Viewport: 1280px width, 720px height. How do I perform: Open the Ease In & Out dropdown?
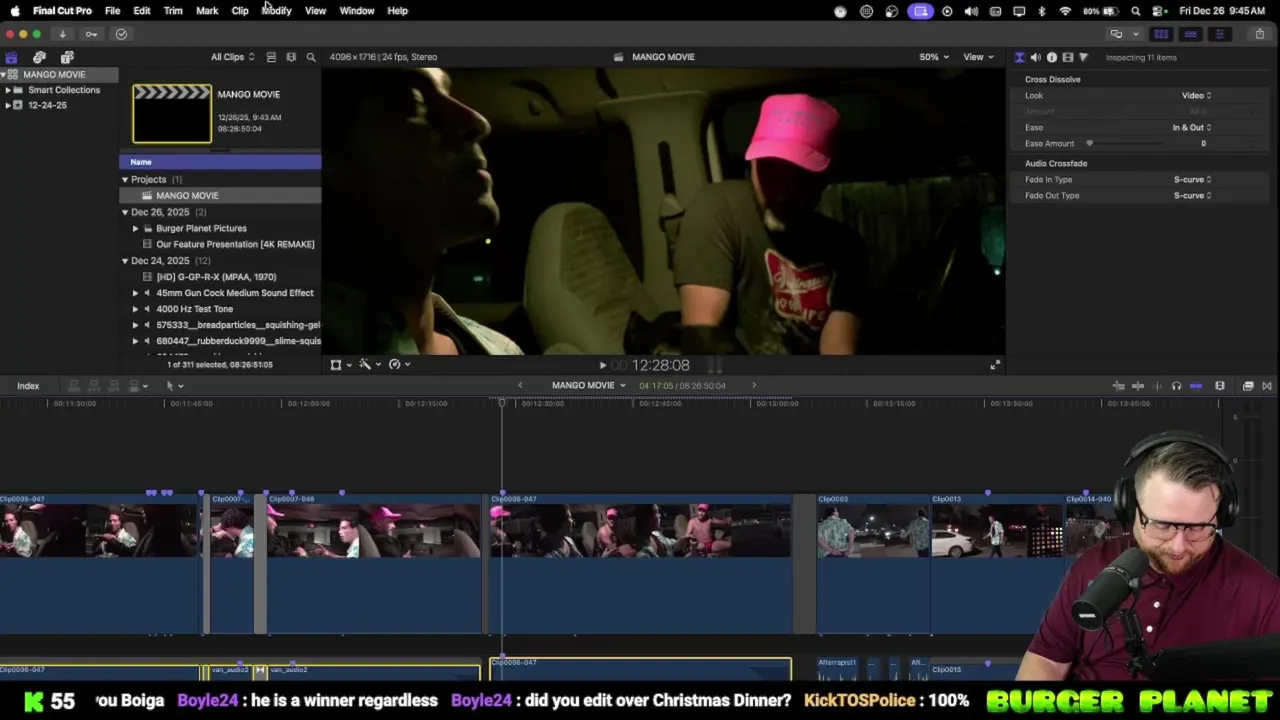point(1192,127)
